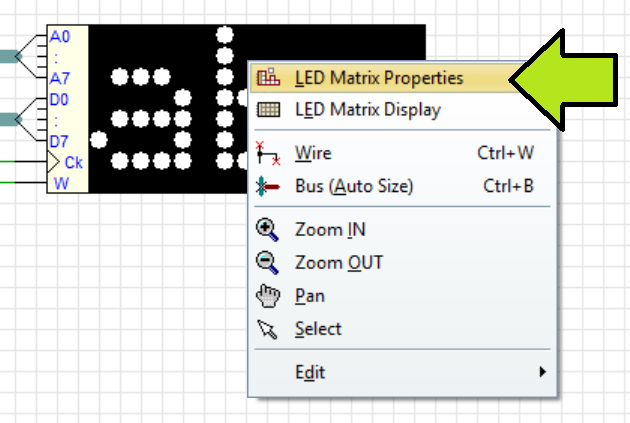Click the Ck clock input pin
630x423 pixels.
pyautogui.click(x=74, y=163)
